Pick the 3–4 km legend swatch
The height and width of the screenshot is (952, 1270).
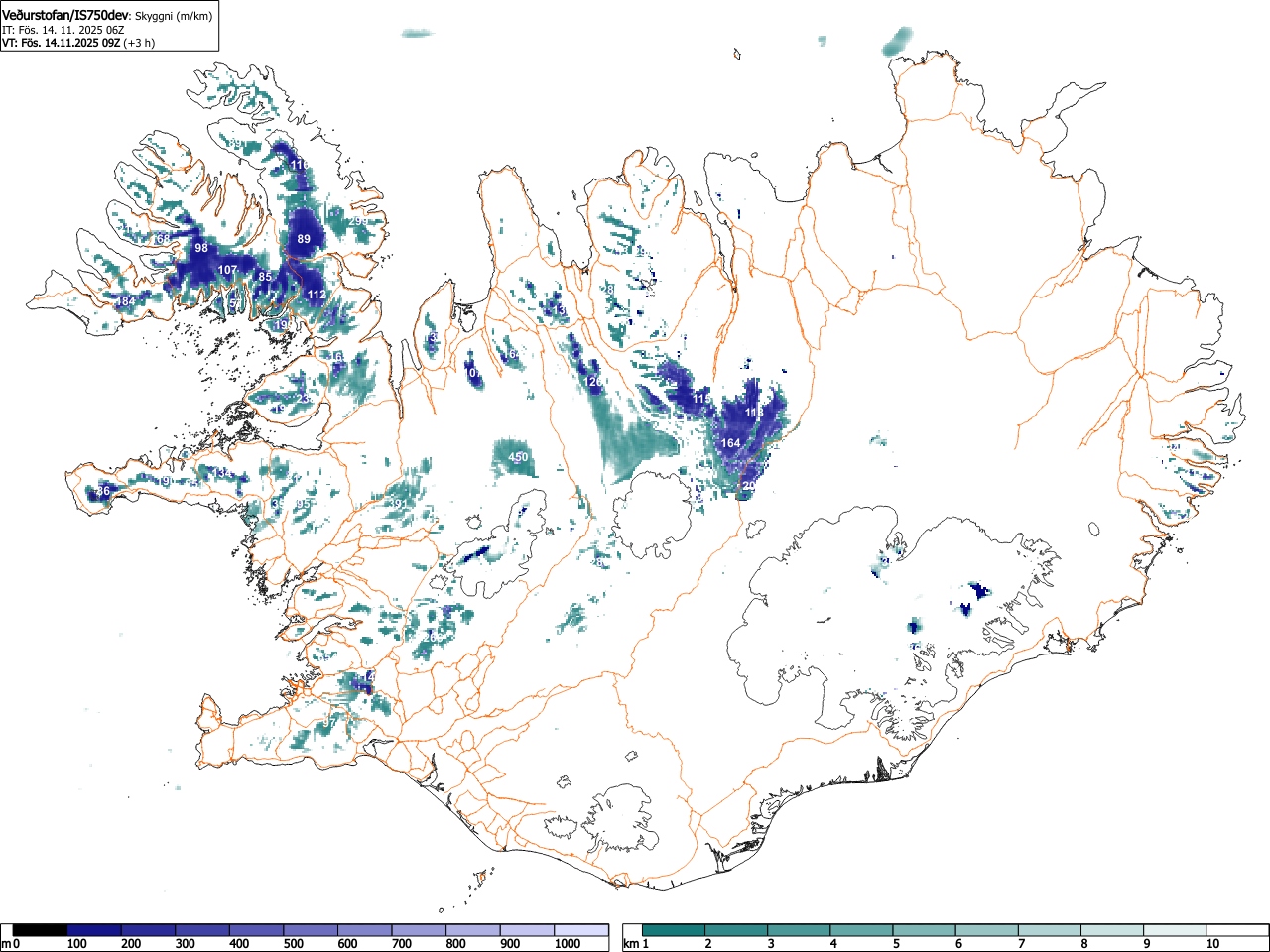tap(799, 930)
